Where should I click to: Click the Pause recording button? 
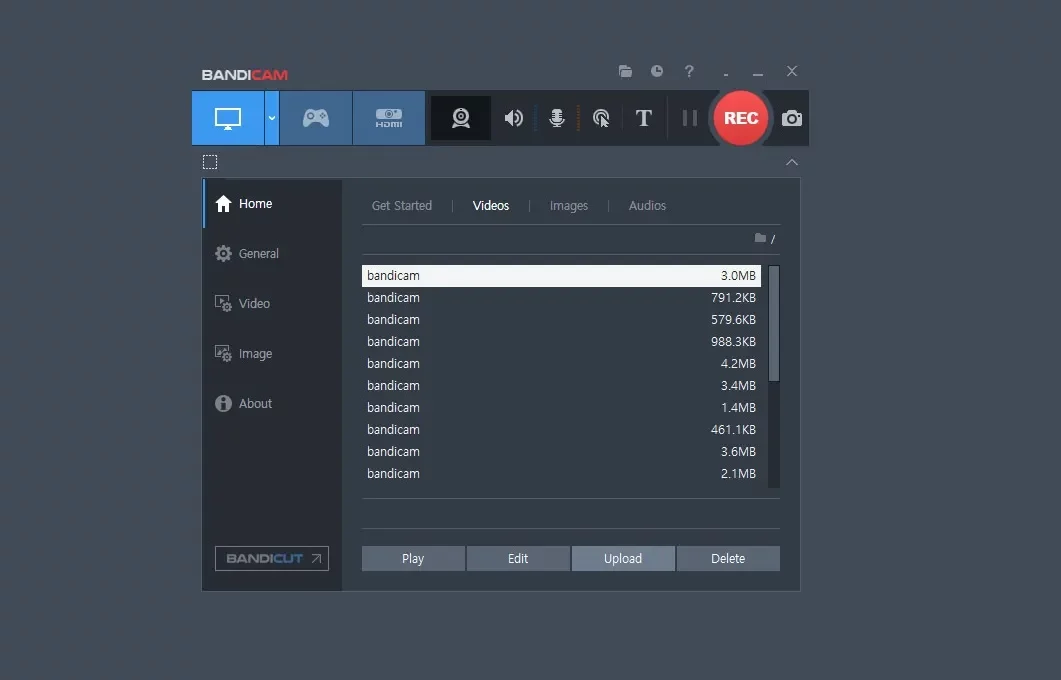pos(690,118)
